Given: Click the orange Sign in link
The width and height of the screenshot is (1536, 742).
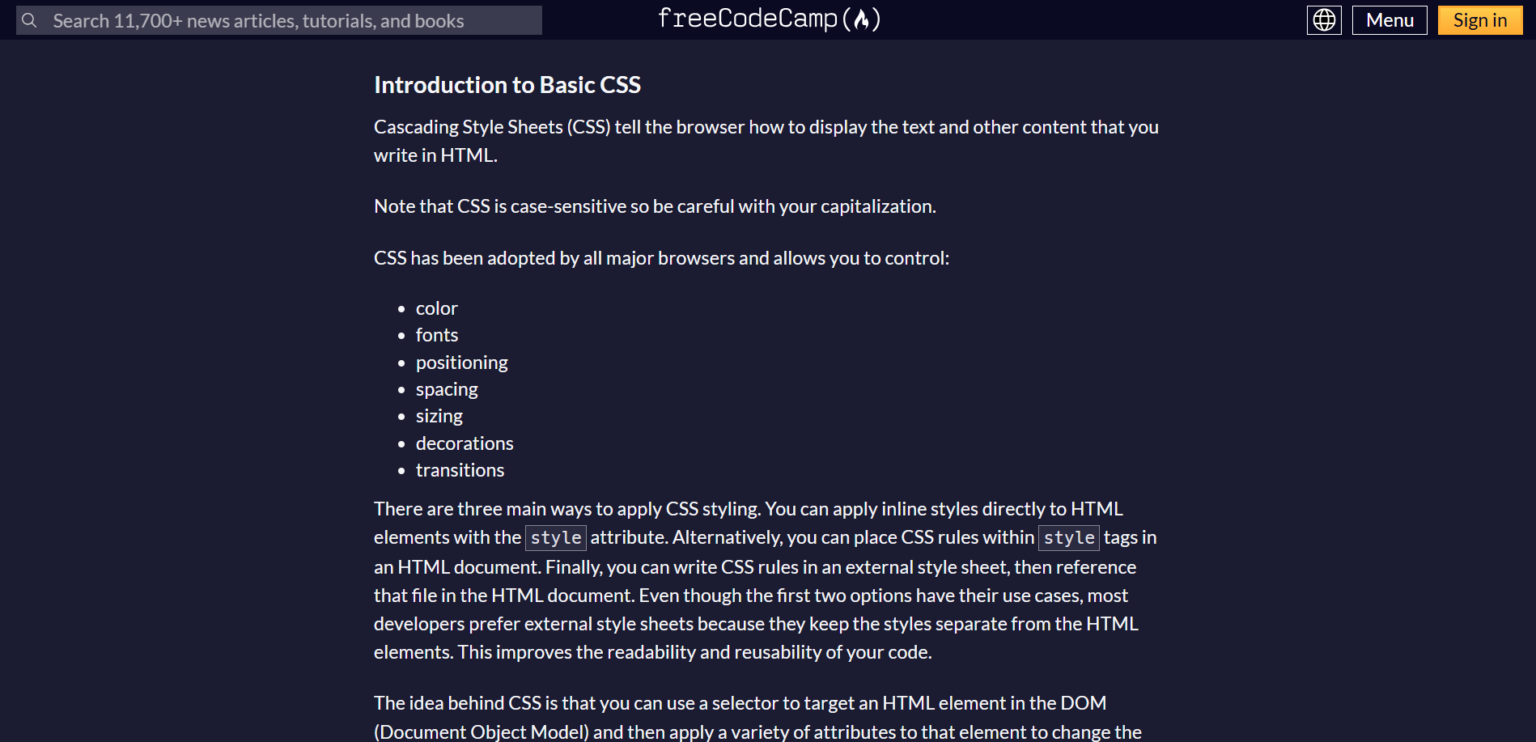Looking at the screenshot, I should click(1479, 19).
